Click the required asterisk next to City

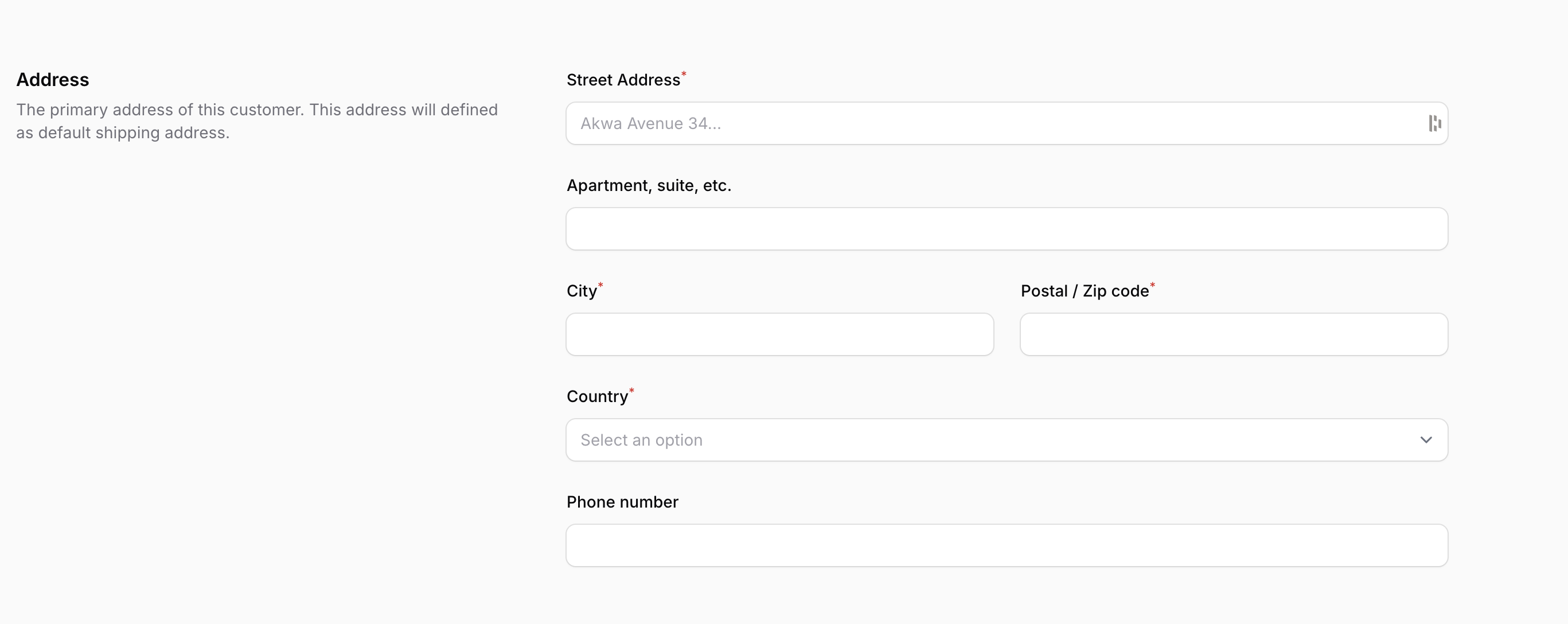coord(600,284)
